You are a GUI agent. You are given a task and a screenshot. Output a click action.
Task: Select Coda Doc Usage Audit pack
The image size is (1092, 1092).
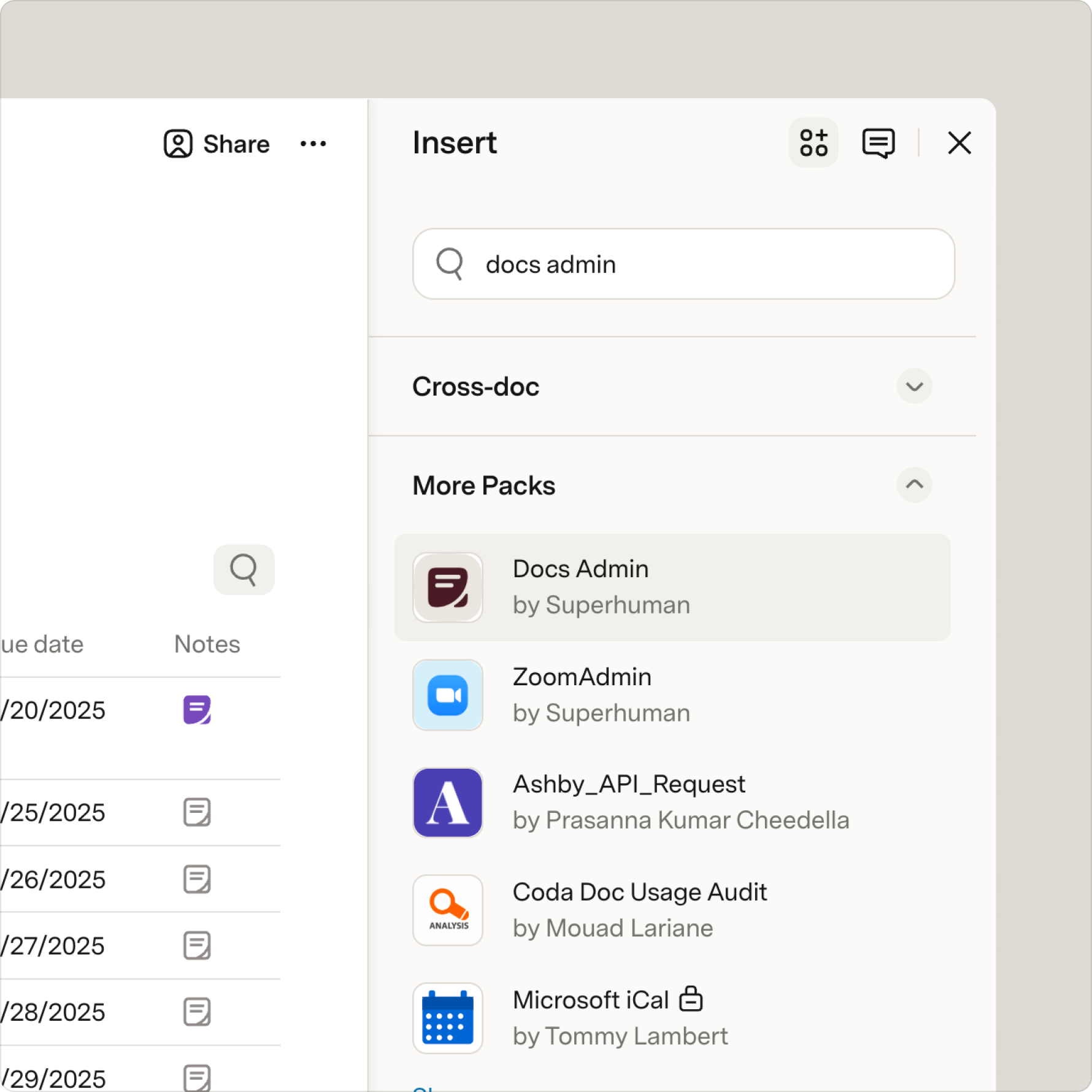coord(672,910)
